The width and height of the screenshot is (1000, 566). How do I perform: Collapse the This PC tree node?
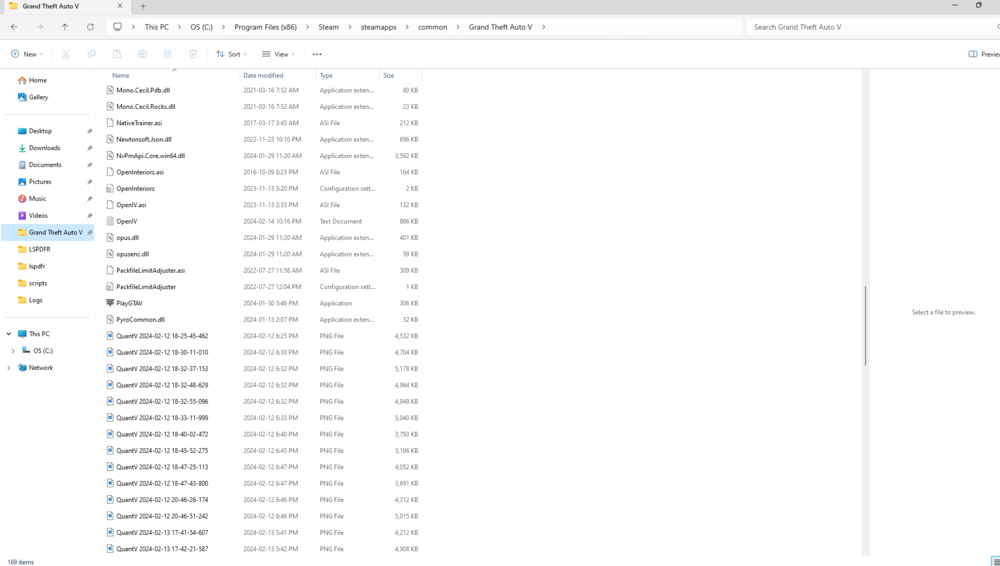(x=8, y=334)
